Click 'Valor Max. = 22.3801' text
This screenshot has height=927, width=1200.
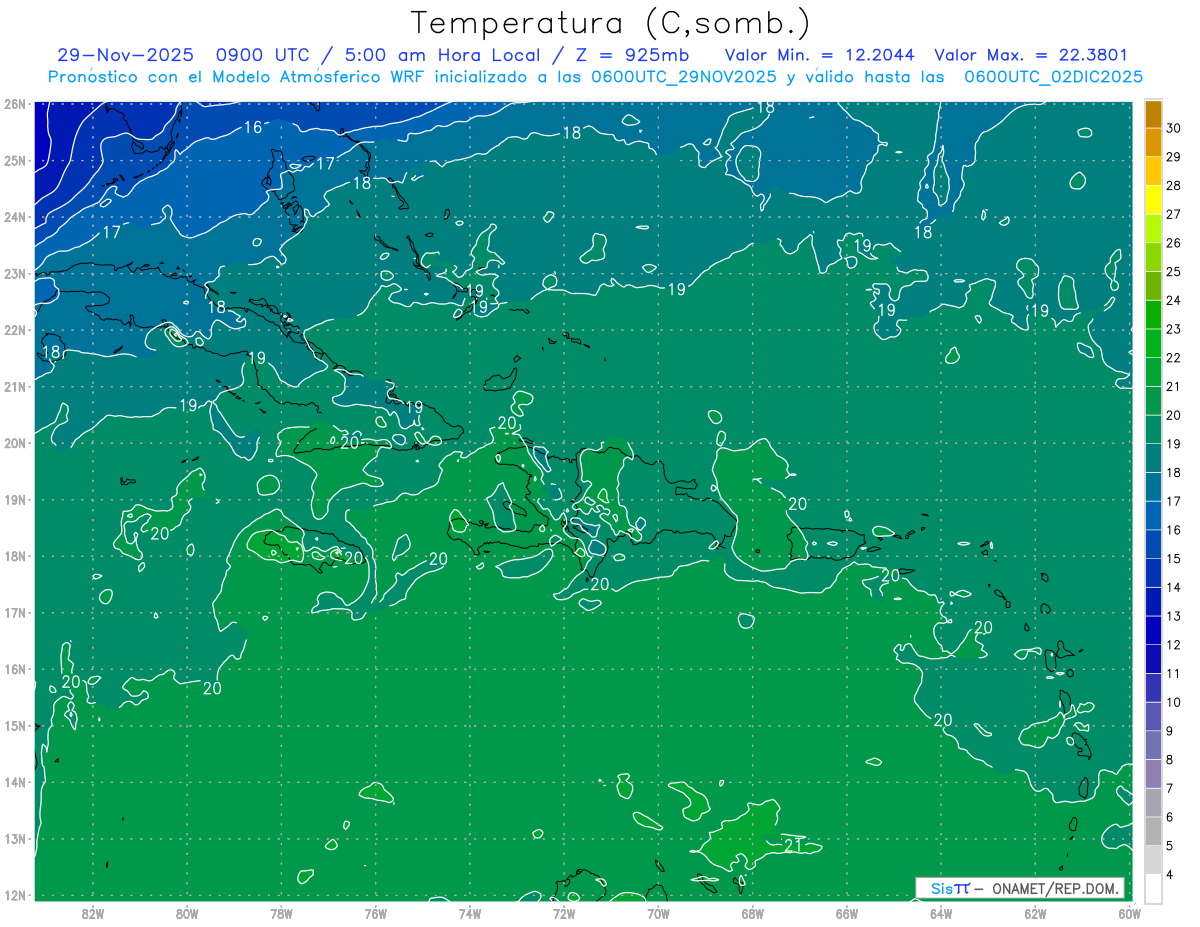(x=1031, y=56)
